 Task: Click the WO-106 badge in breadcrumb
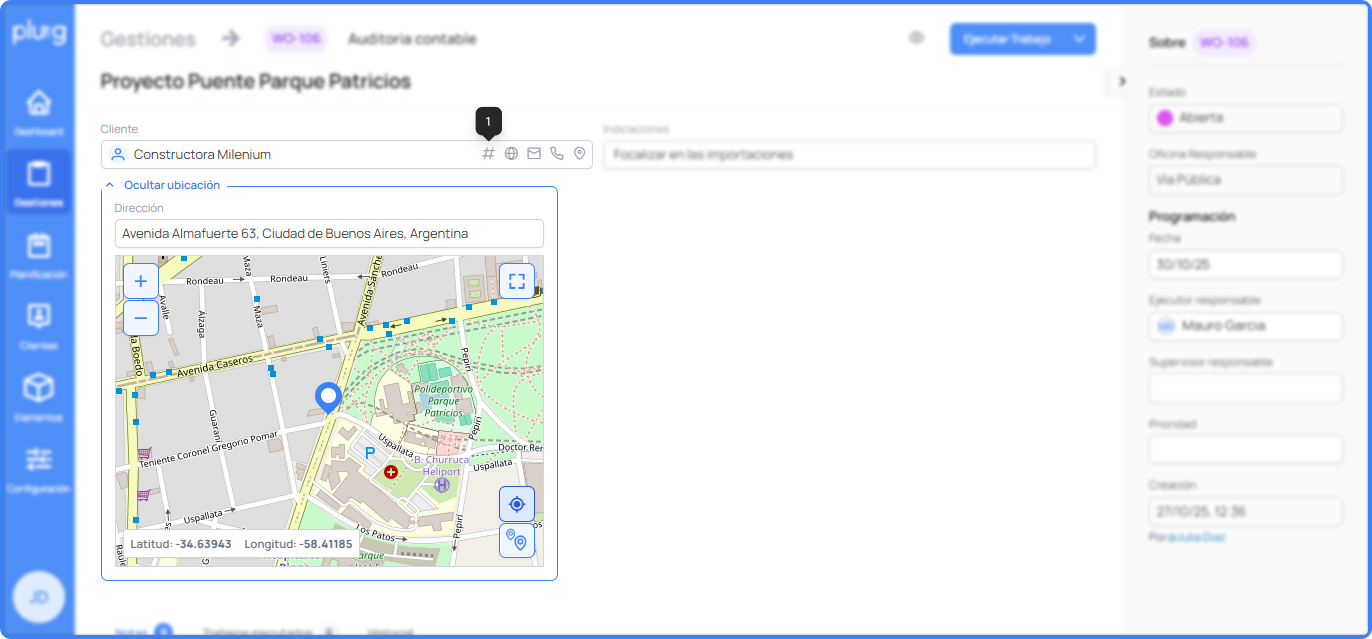tap(296, 39)
